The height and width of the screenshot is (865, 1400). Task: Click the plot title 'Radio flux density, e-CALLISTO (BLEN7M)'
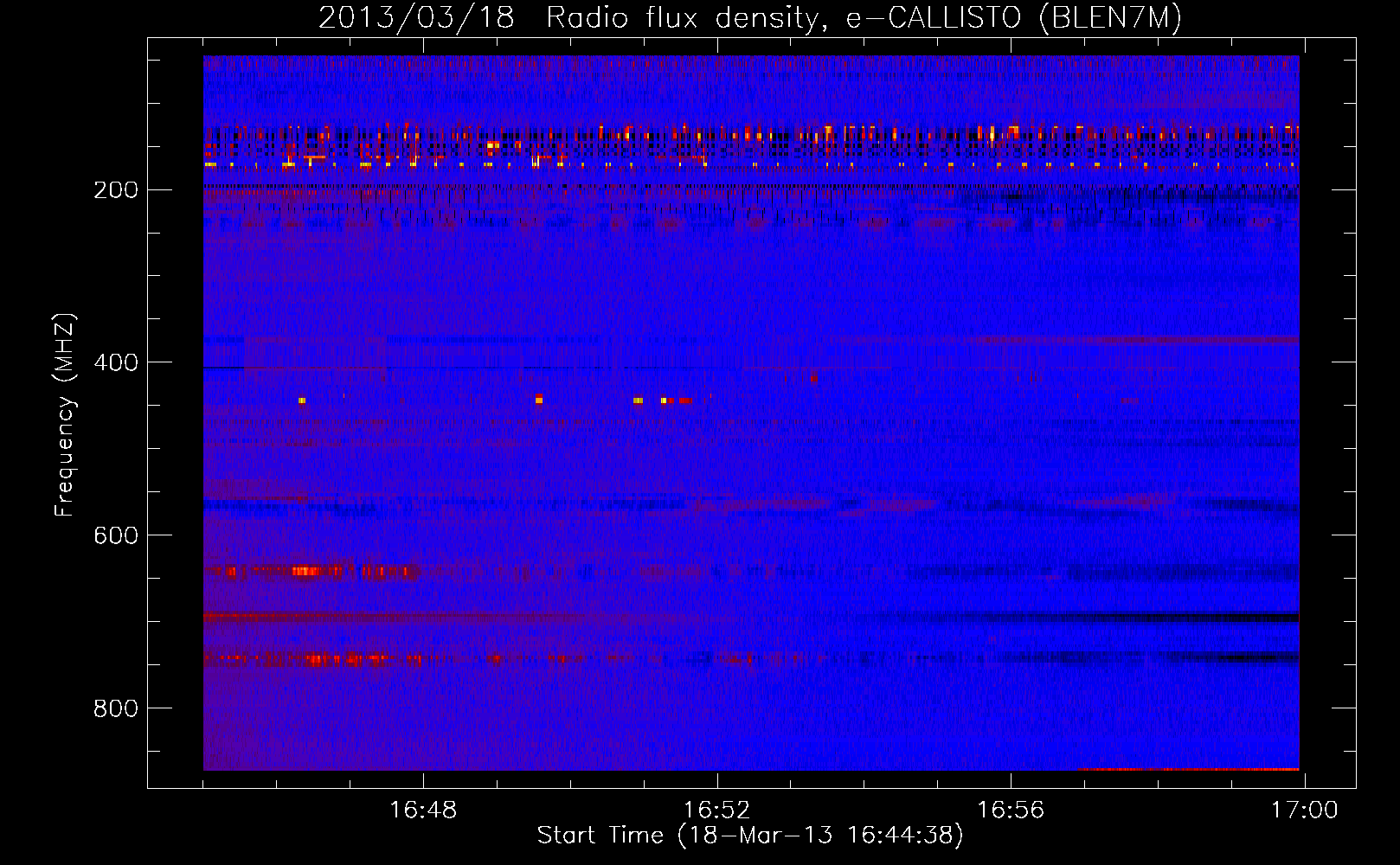864,17
